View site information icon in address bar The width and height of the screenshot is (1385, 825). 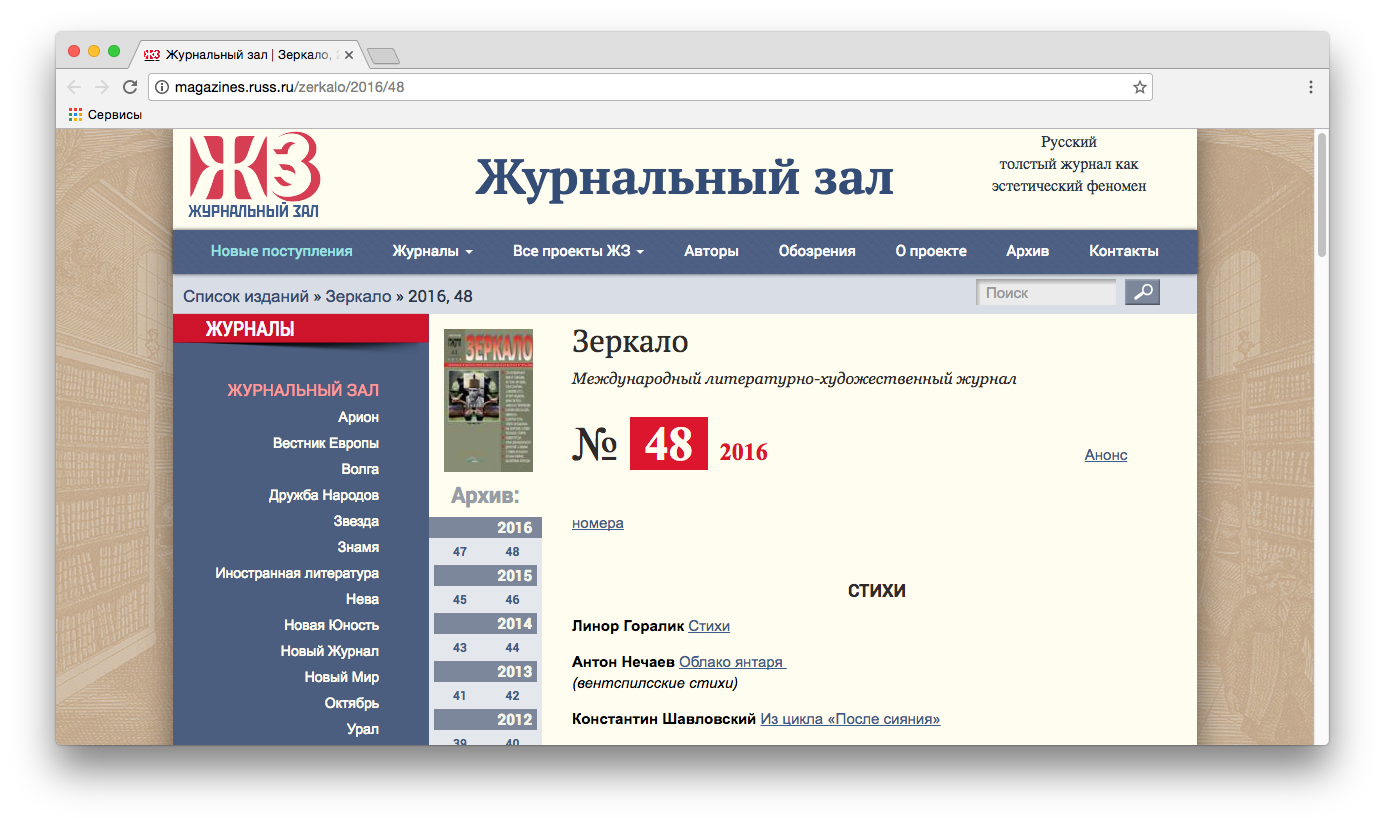[x=162, y=87]
